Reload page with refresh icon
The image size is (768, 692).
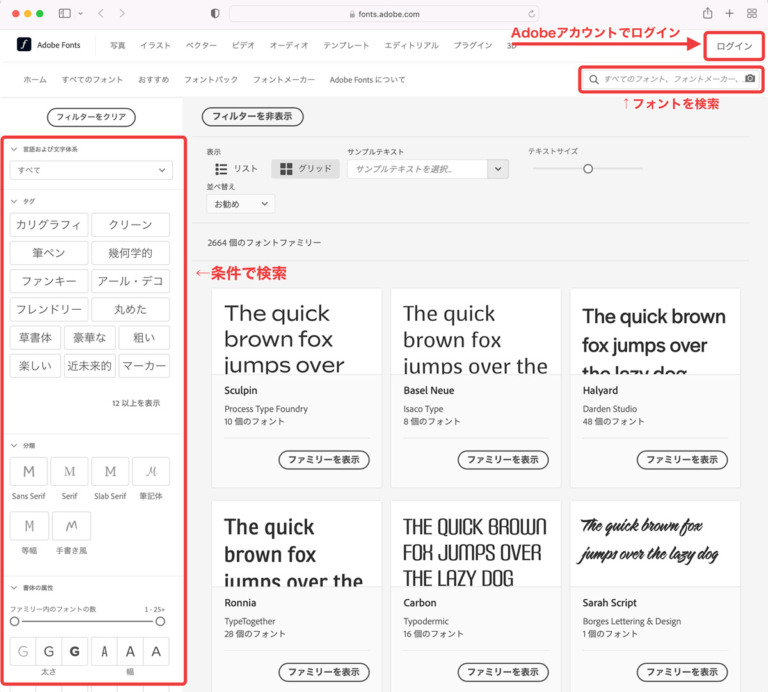pos(531,14)
